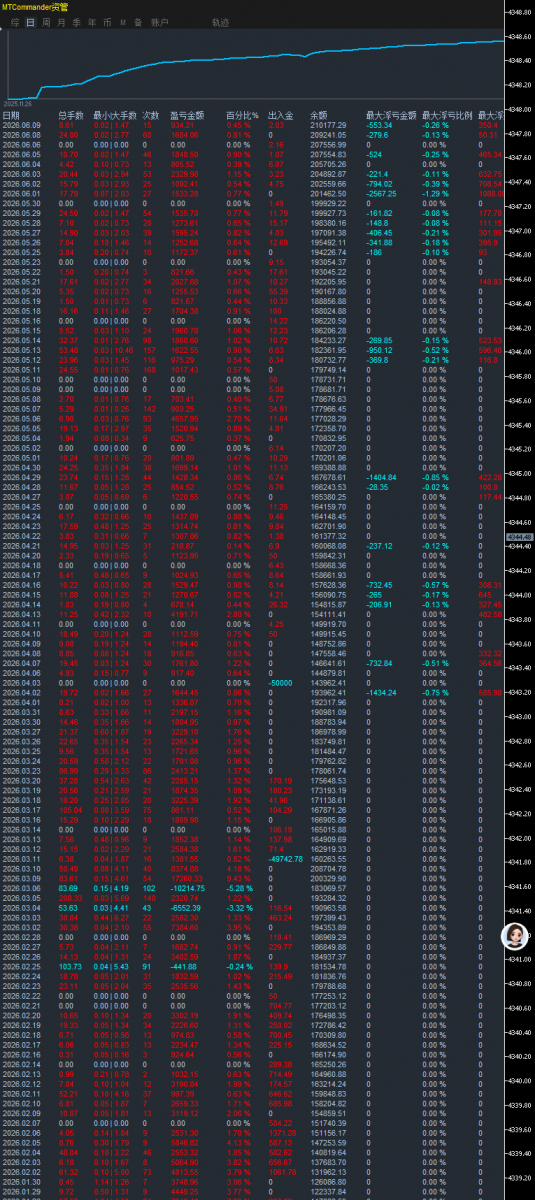Viewport: 535px width, 1200px height.
Task: Select the 2026.06.09 date row
Action: tap(20, 126)
